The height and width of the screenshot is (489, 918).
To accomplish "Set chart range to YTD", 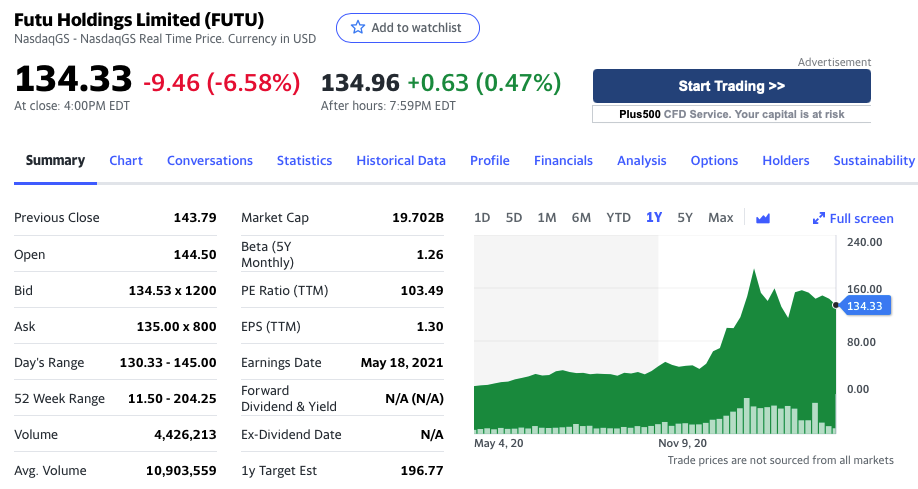I will tap(618, 218).
